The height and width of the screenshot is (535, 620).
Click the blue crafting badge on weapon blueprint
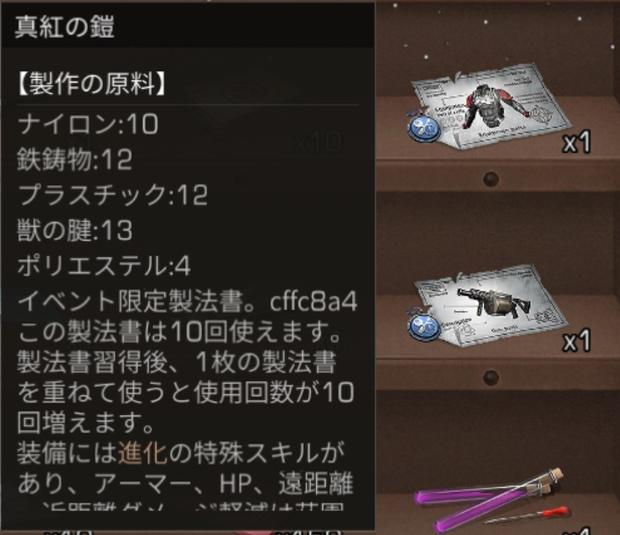[424, 325]
